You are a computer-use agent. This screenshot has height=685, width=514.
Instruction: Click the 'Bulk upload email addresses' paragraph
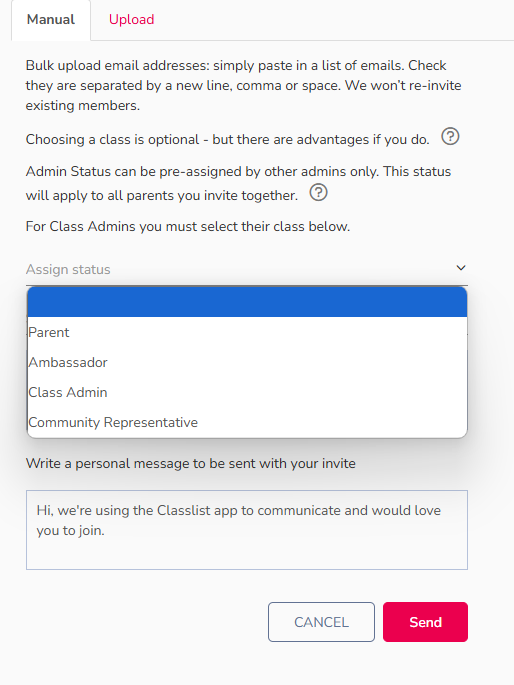click(243, 85)
